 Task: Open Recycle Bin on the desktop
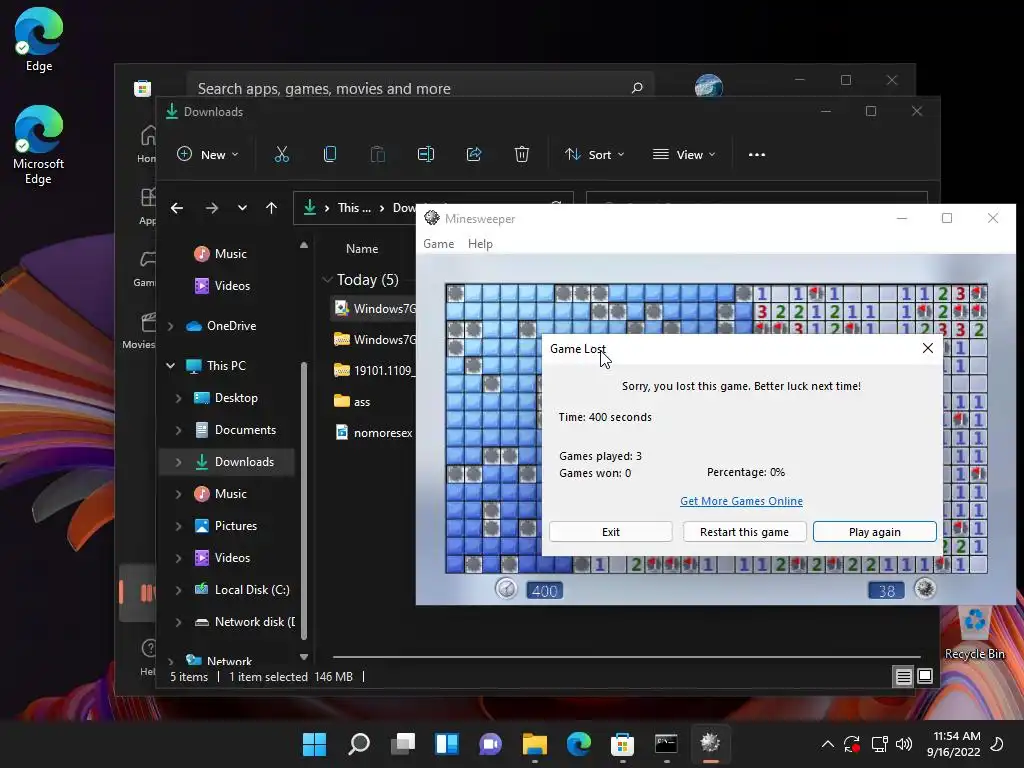[x=974, y=632]
